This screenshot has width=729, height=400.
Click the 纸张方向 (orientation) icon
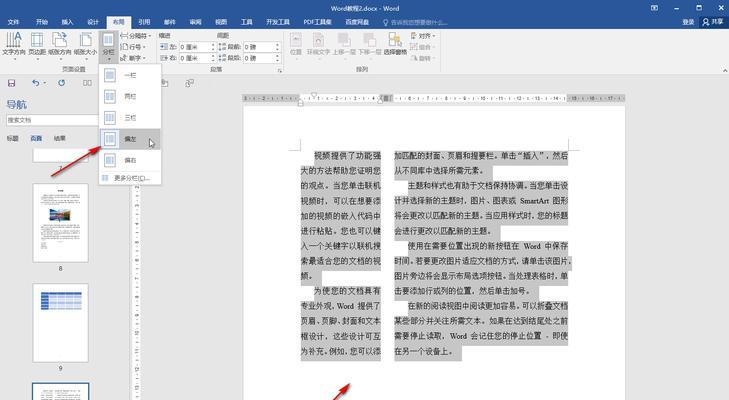[x=63, y=42]
